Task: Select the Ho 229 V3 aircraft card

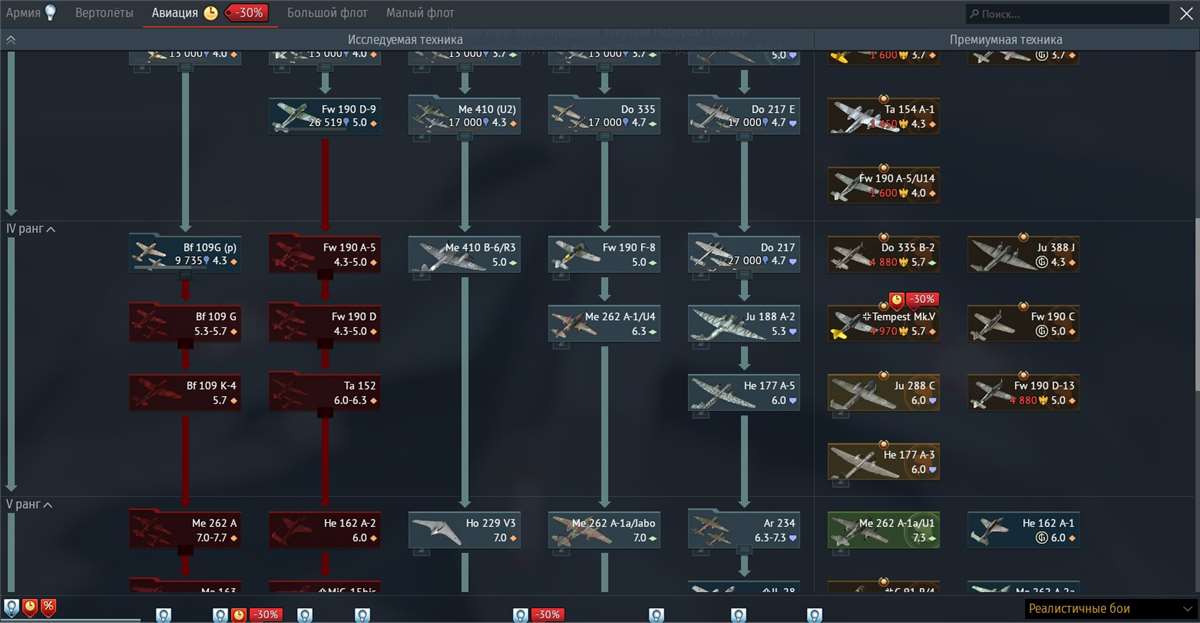Action: coord(464,530)
